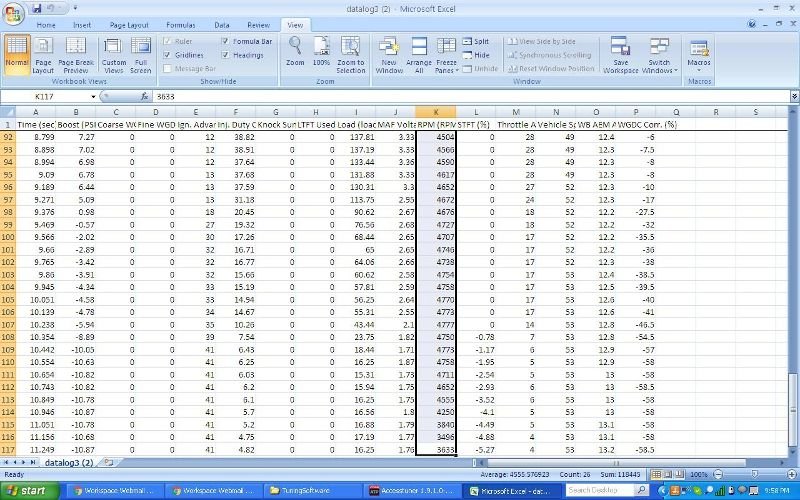Toggle the Gridlines checkbox
Image resolution: width=800 pixels, height=500 pixels.
tap(167, 55)
